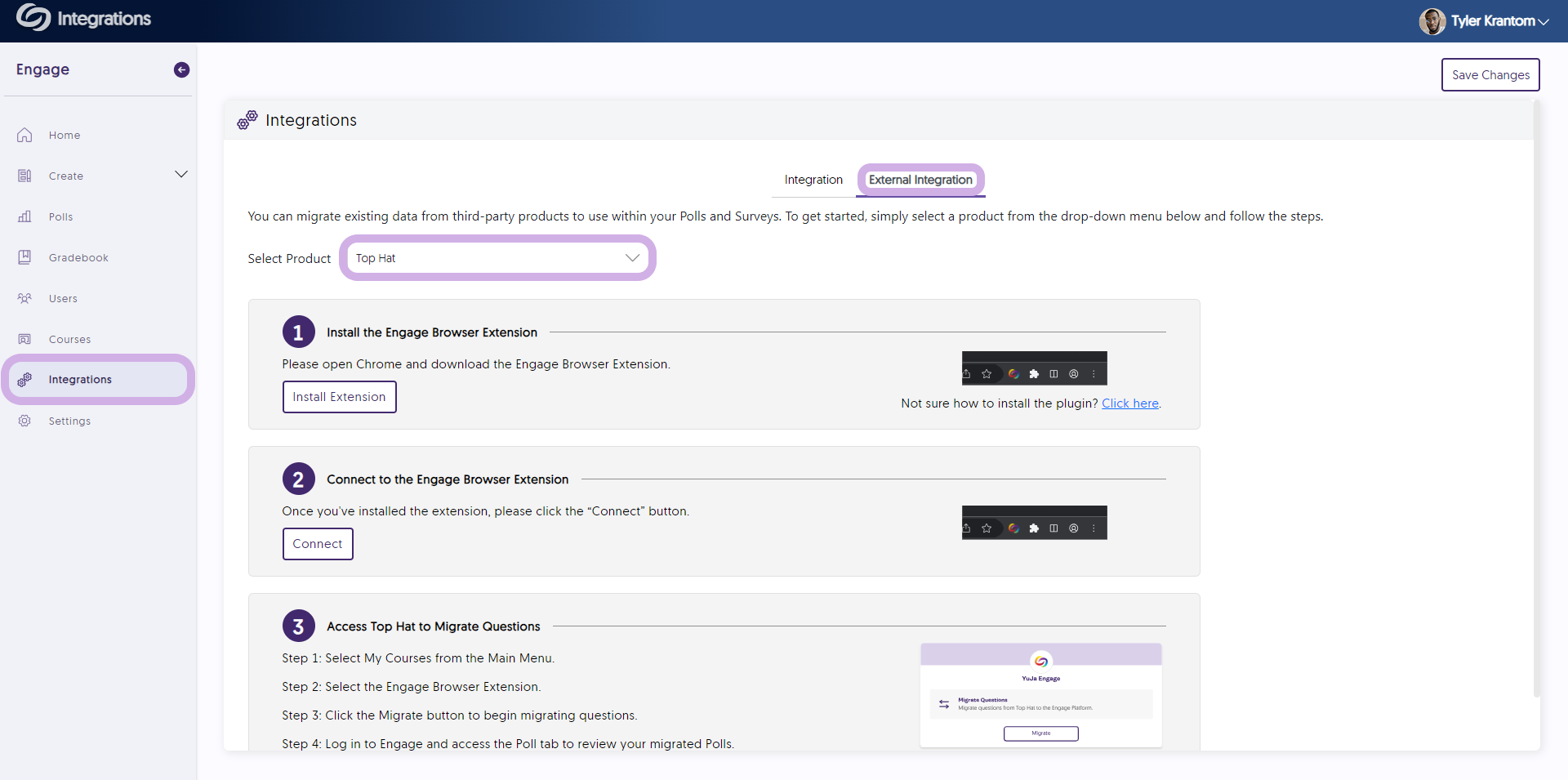Click the 'Install the Engage Browser Extension' heading
1568x780 pixels.
[x=432, y=332]
